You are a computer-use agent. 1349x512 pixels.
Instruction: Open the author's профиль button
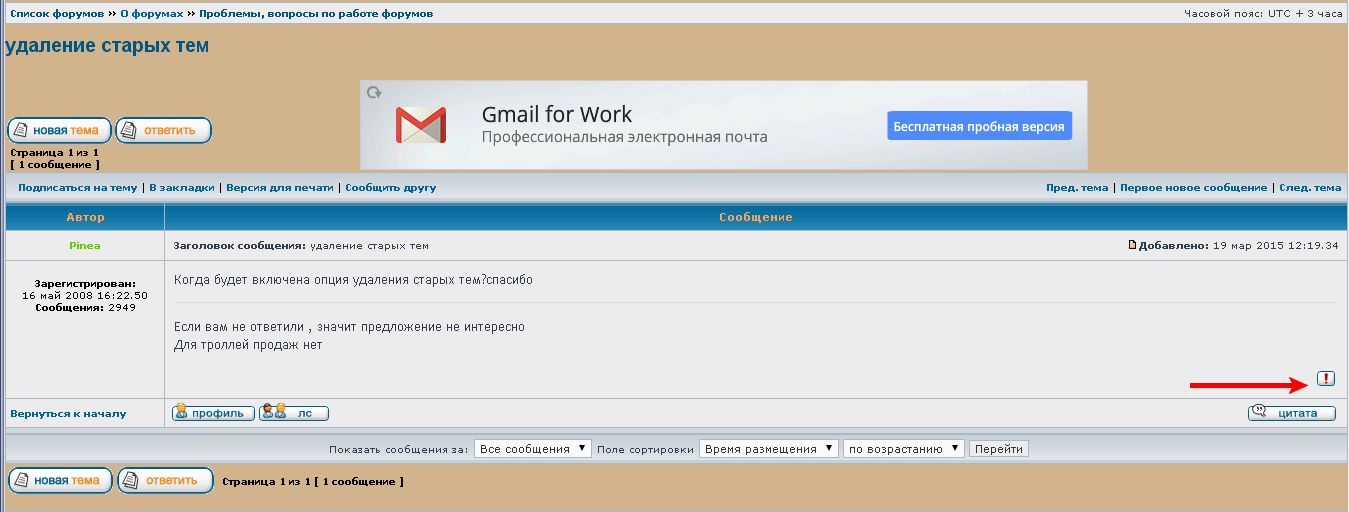[x=213, y=413]
